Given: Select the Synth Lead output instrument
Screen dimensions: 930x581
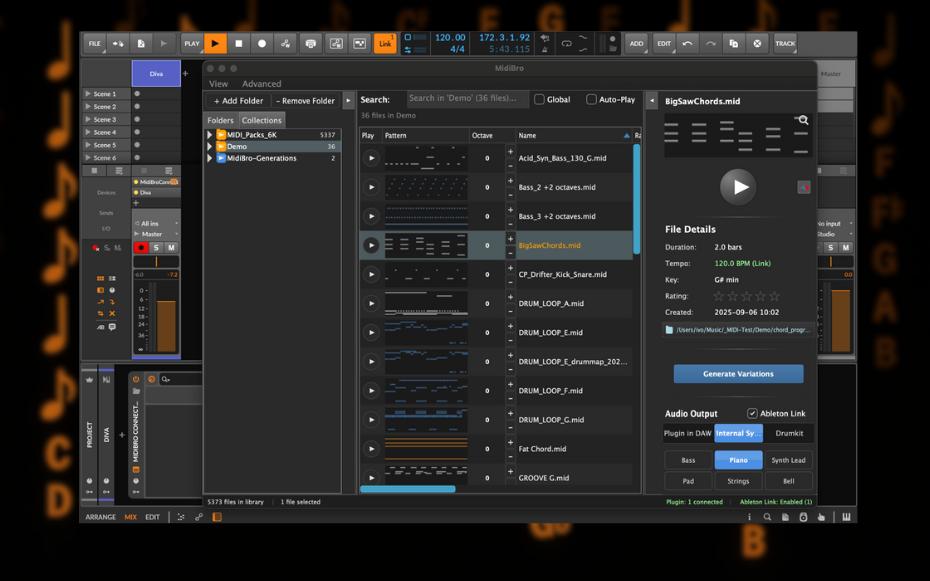Looking at the screenshot, I should pyautogui.click(x=789, y=460).
